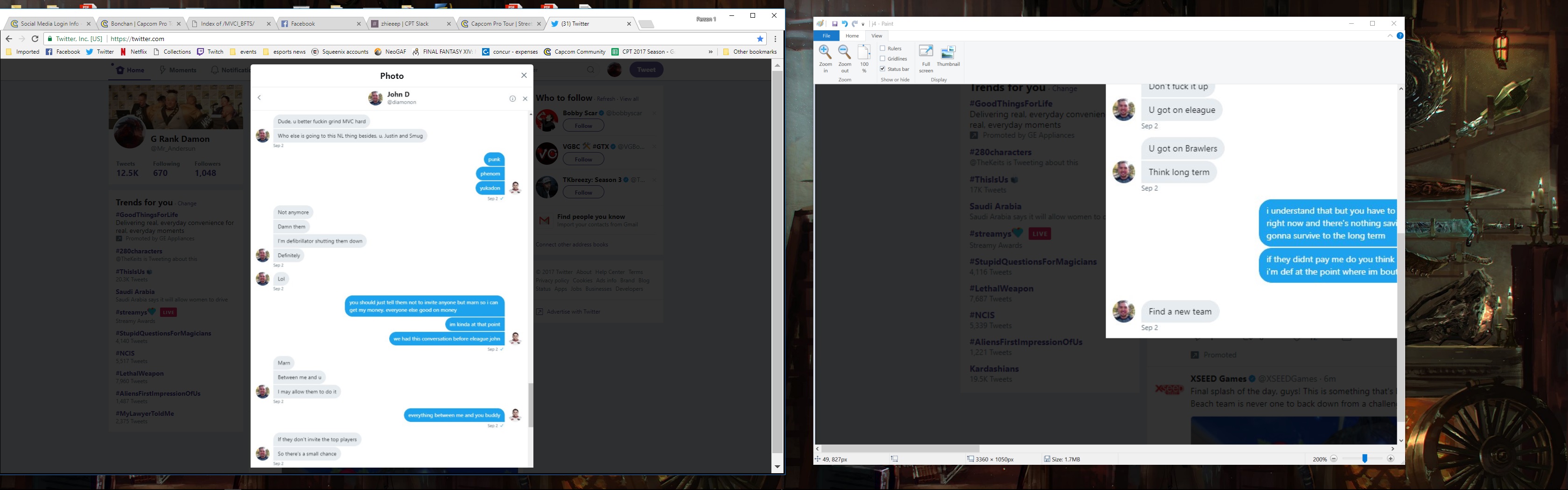Switch to the Index of /MVCI_BFTS/ tab
Screen dimensions: 1568x490
coord(232,24)
